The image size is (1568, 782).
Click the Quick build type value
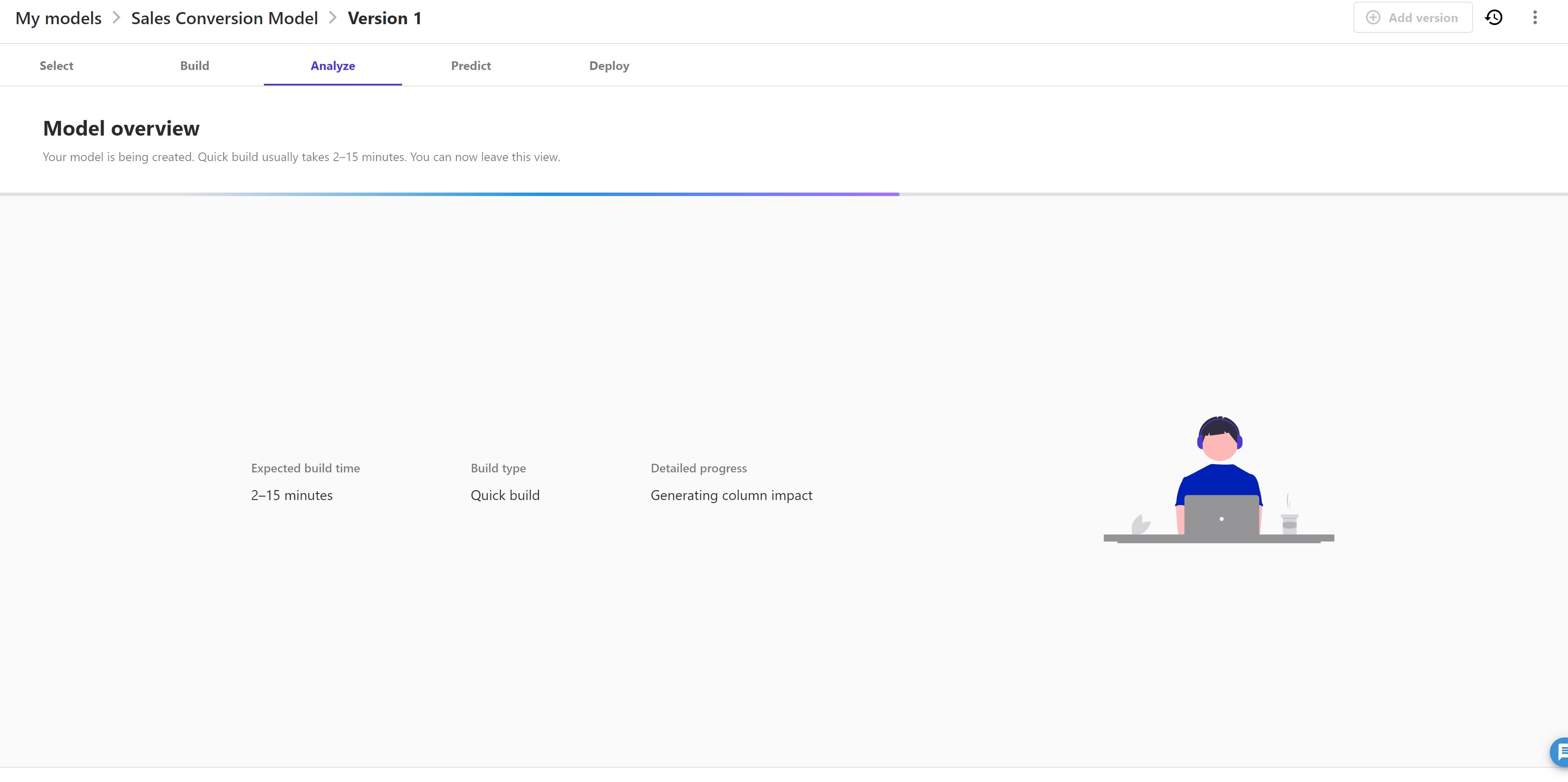(505, 495)
